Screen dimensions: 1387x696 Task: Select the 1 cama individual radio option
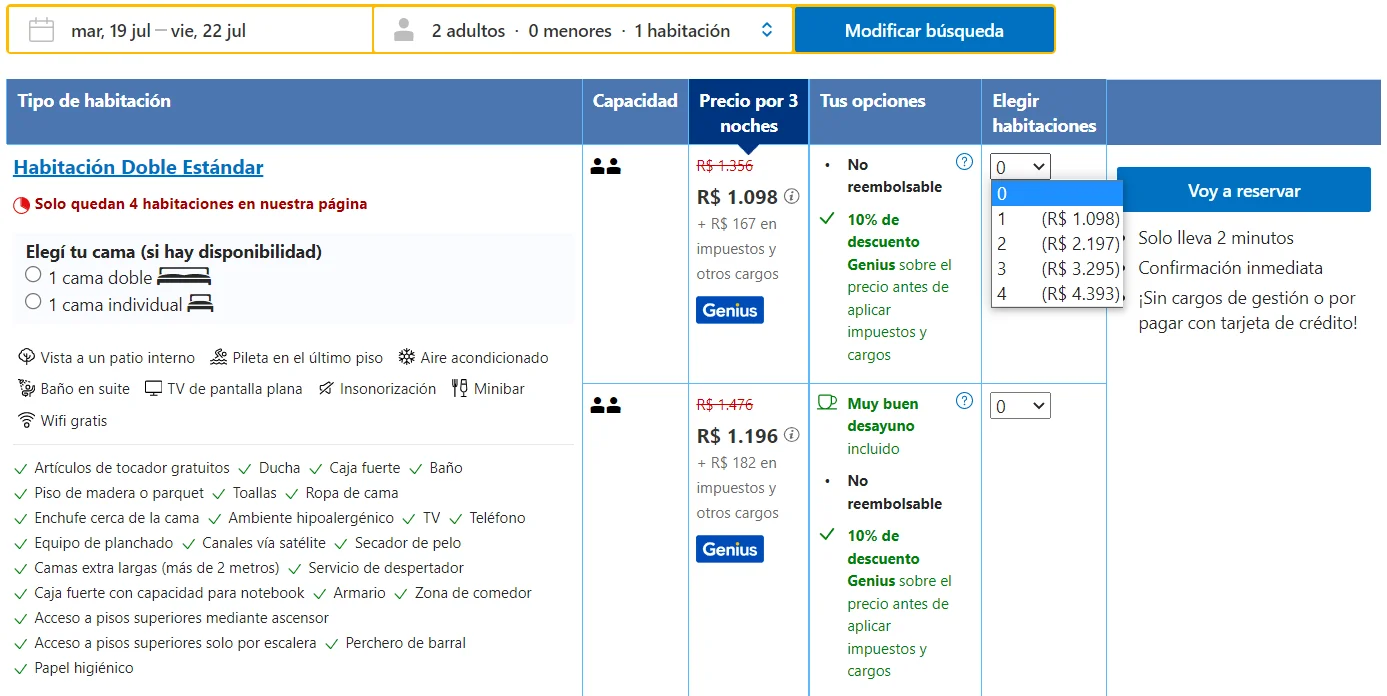[33, 302]
